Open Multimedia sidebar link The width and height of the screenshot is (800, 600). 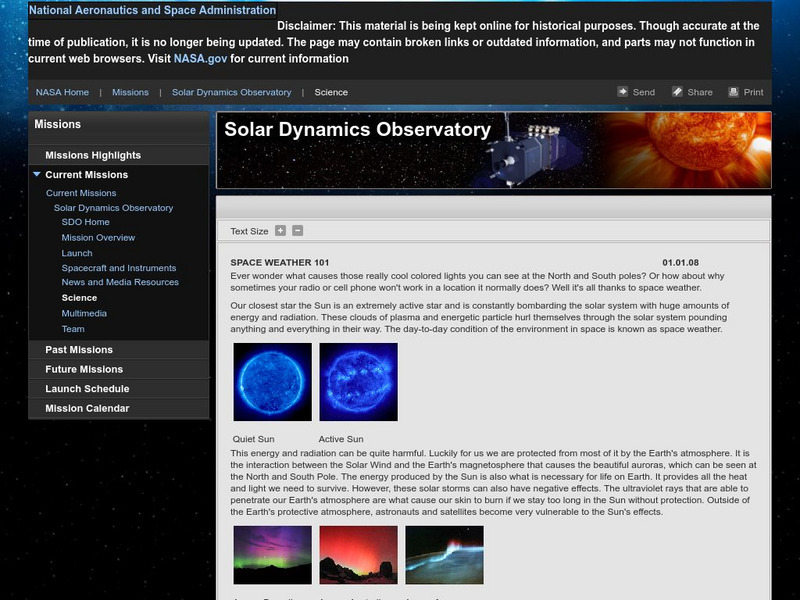(x=84, y=313)
